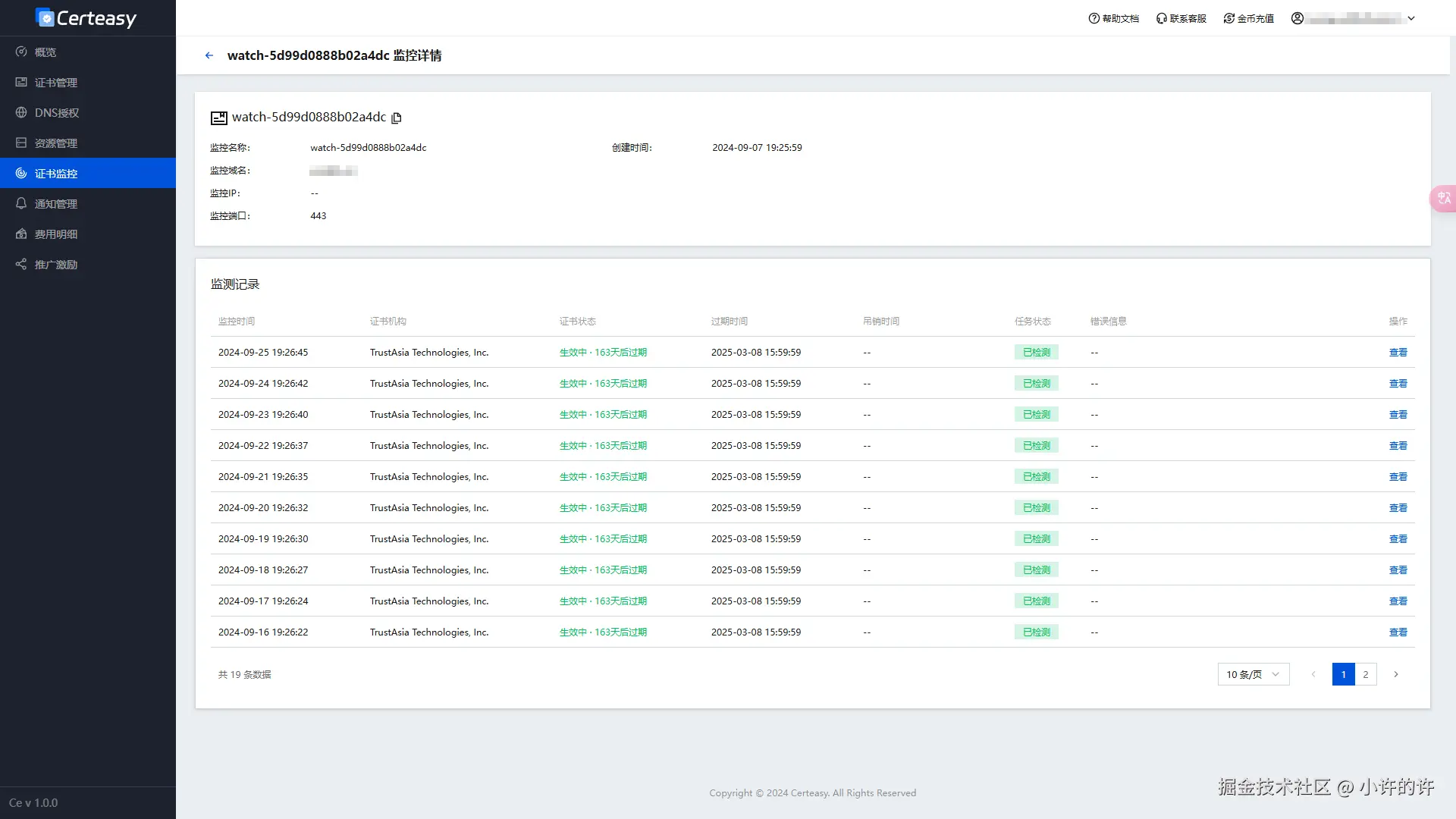Select 资源管理 in the left navigation
1456x819 pixels.
55,143
